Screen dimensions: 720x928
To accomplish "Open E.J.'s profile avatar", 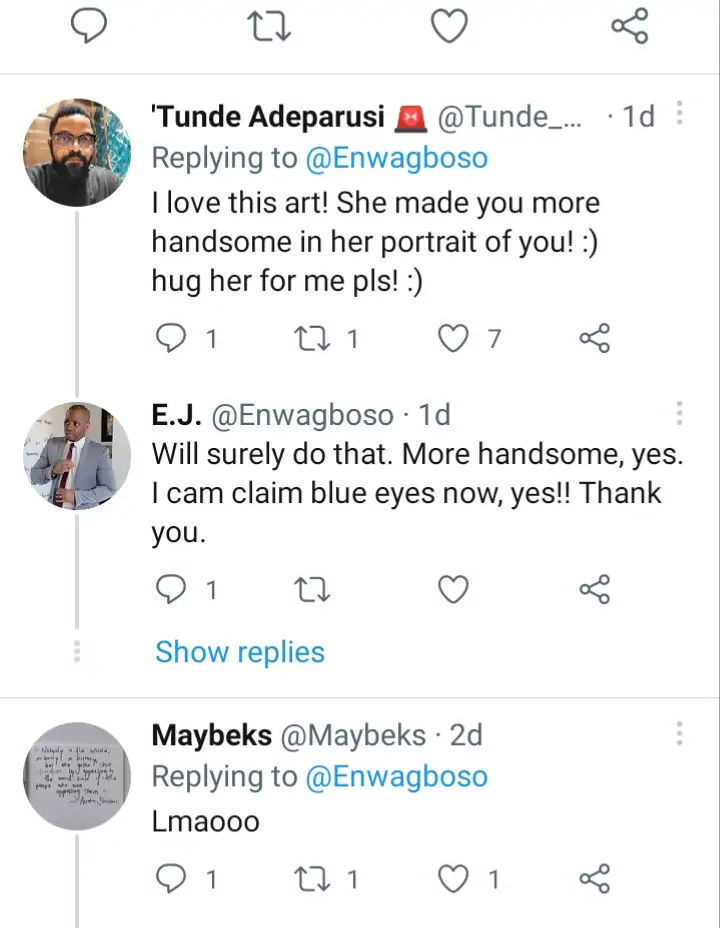I will click(x=77, y=456).
